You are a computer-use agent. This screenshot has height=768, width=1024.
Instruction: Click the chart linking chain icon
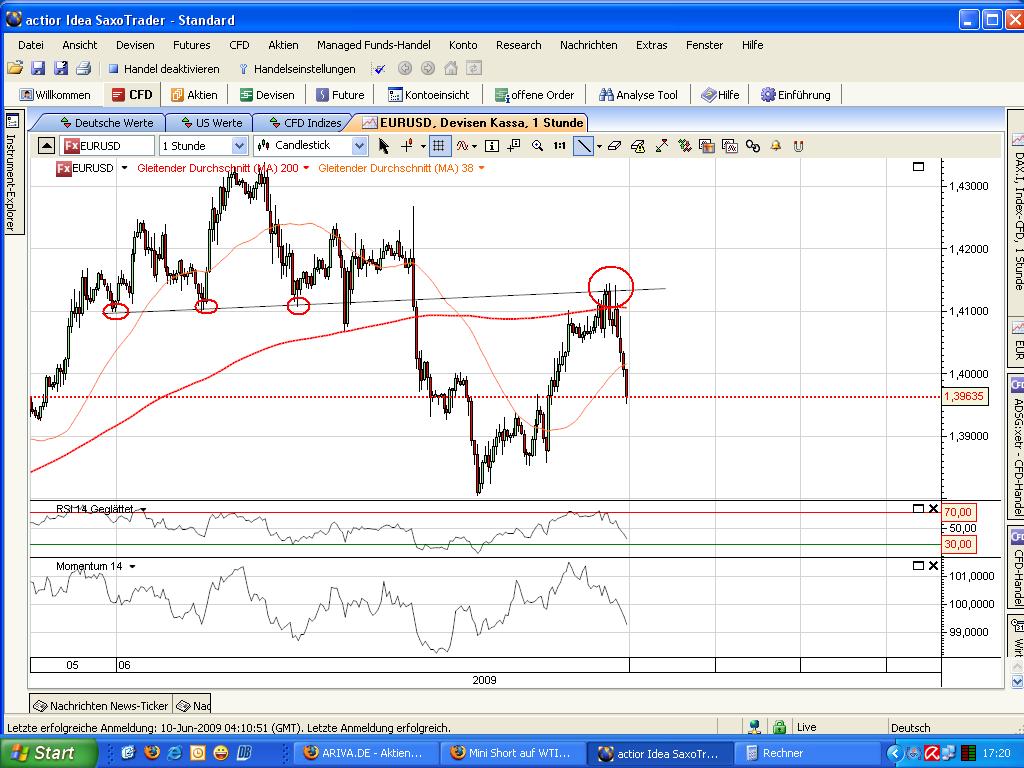coord(751,146)
